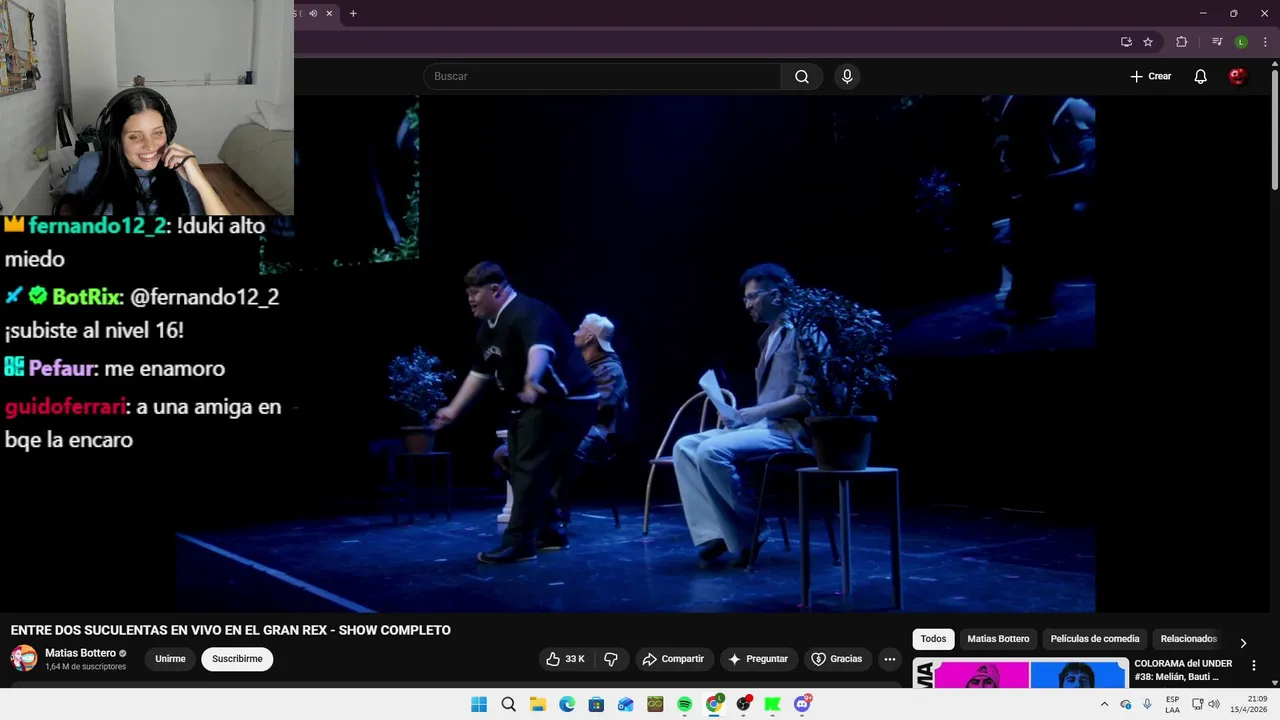Open volume control in system tray
This screenshot has height=720, width=1280.
tap(1214, 704)
